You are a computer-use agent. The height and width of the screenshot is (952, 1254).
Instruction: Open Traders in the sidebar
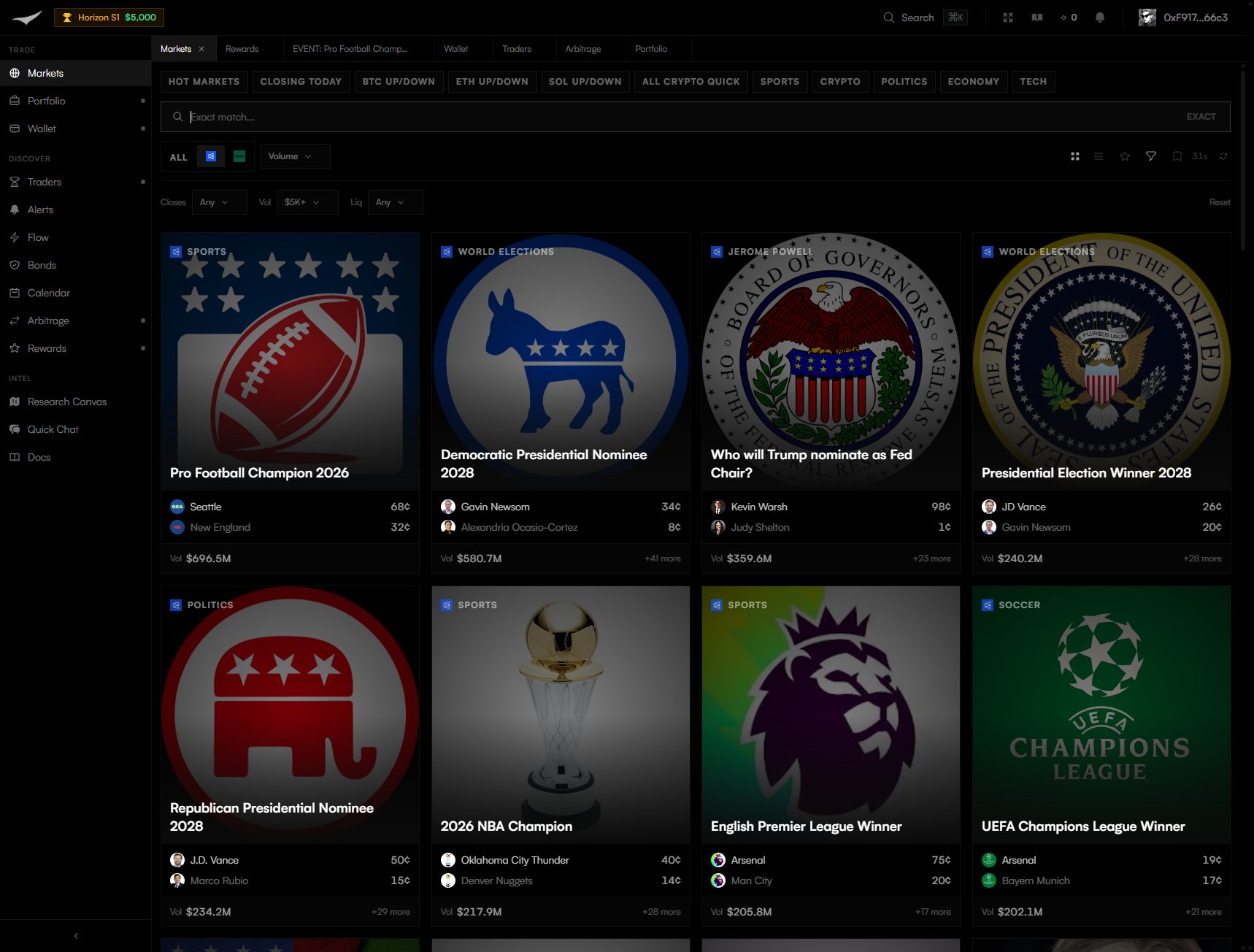(76, 182)
